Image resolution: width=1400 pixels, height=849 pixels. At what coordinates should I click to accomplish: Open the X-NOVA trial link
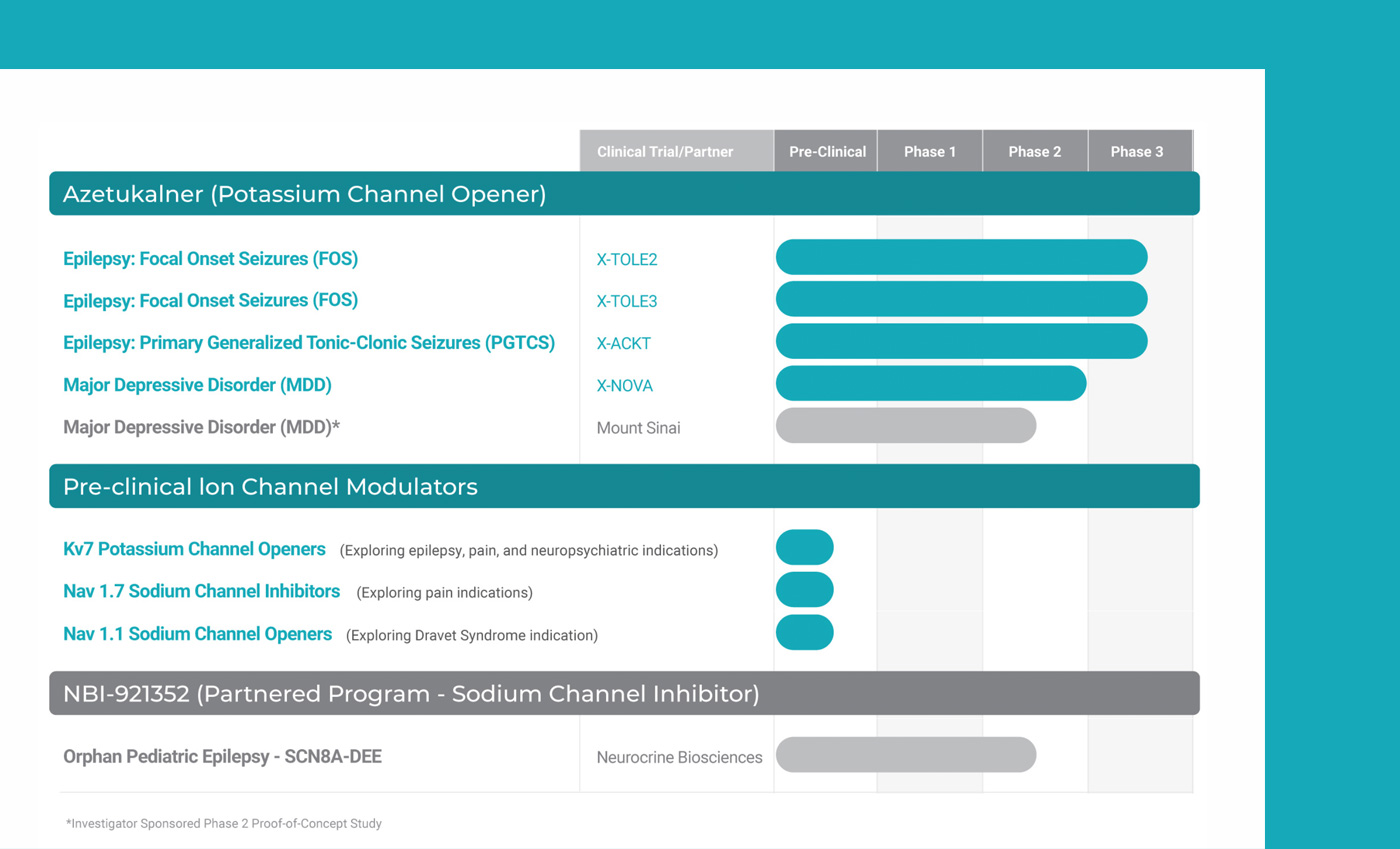coord(625,386)
